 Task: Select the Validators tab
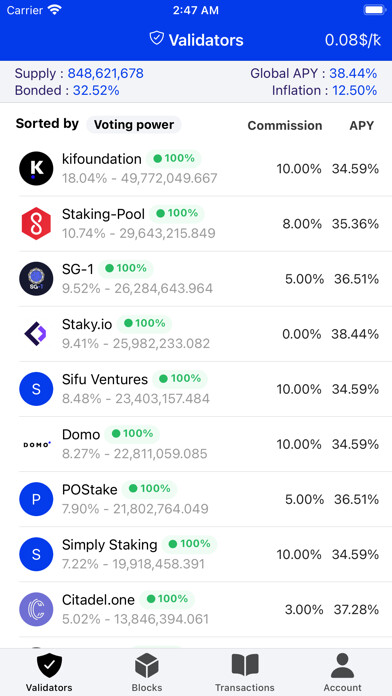click(x=49, y=672)
